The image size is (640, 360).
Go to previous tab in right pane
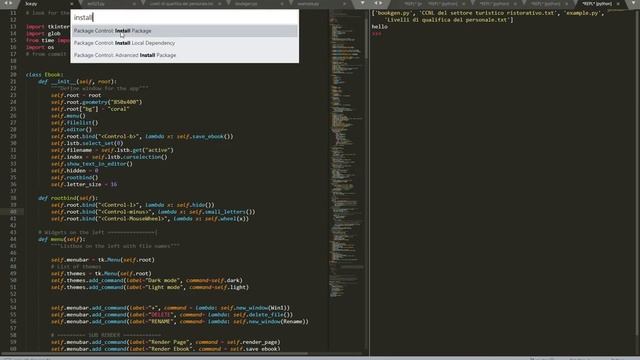point(376,3)
